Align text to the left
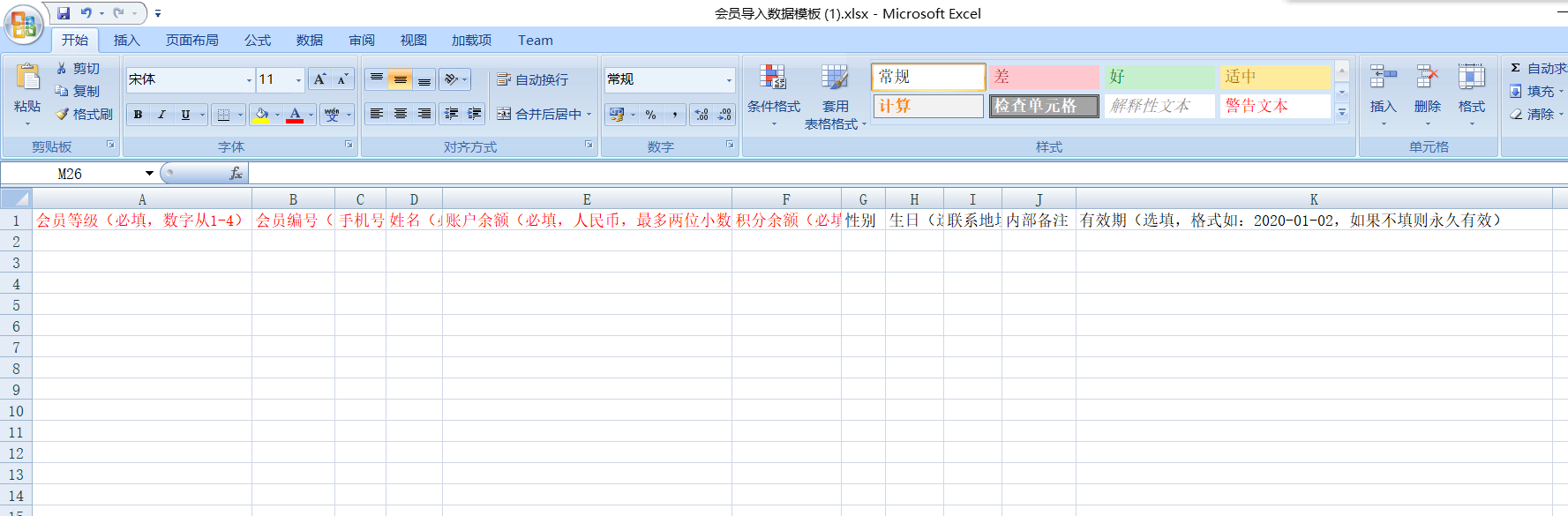The width and height of the screenshot is (1568, 516). click(377, 114)
